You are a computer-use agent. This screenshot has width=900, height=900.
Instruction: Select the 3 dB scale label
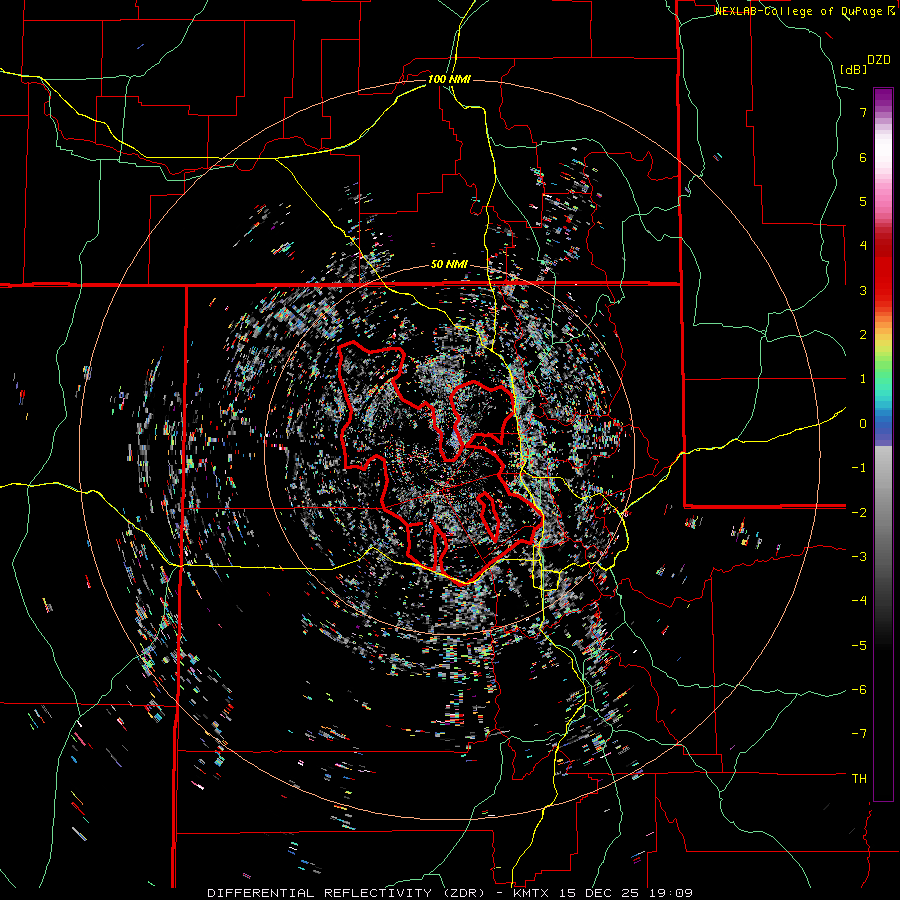863,290
